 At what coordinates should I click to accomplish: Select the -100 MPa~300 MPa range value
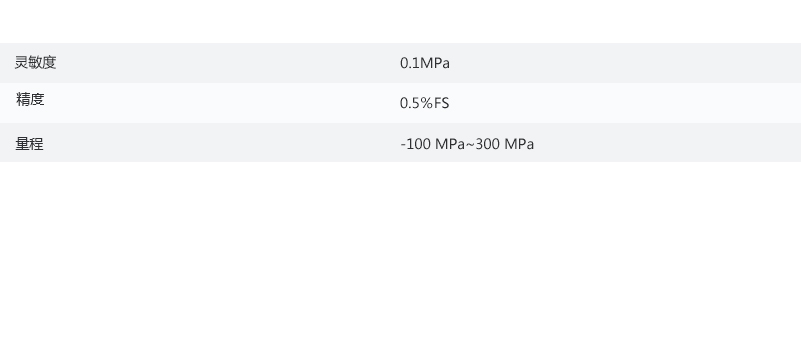click(467, 144)
